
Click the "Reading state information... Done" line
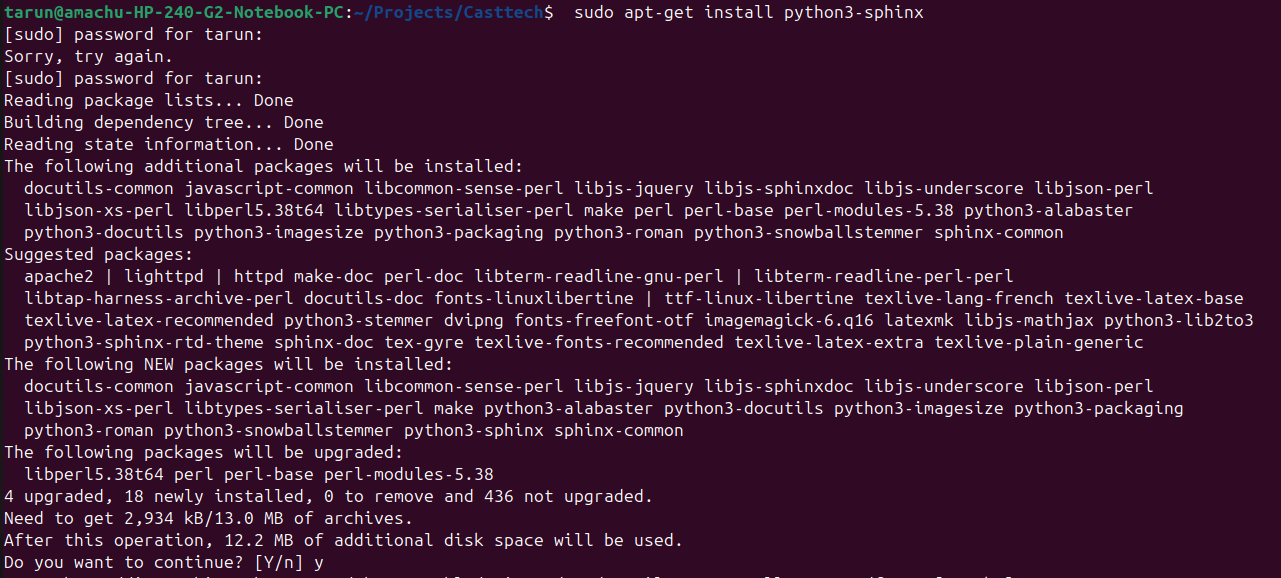click(x=168, y=144)
